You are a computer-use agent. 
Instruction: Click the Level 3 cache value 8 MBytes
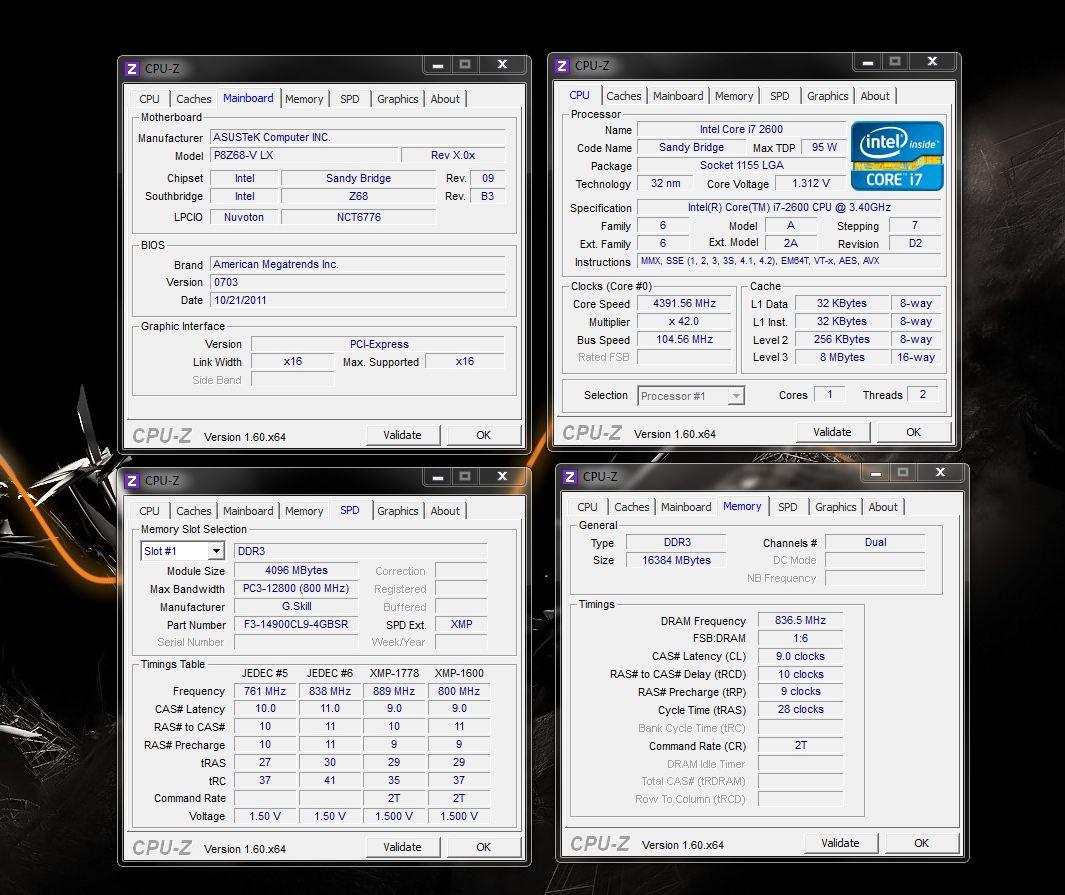[842, 357]
